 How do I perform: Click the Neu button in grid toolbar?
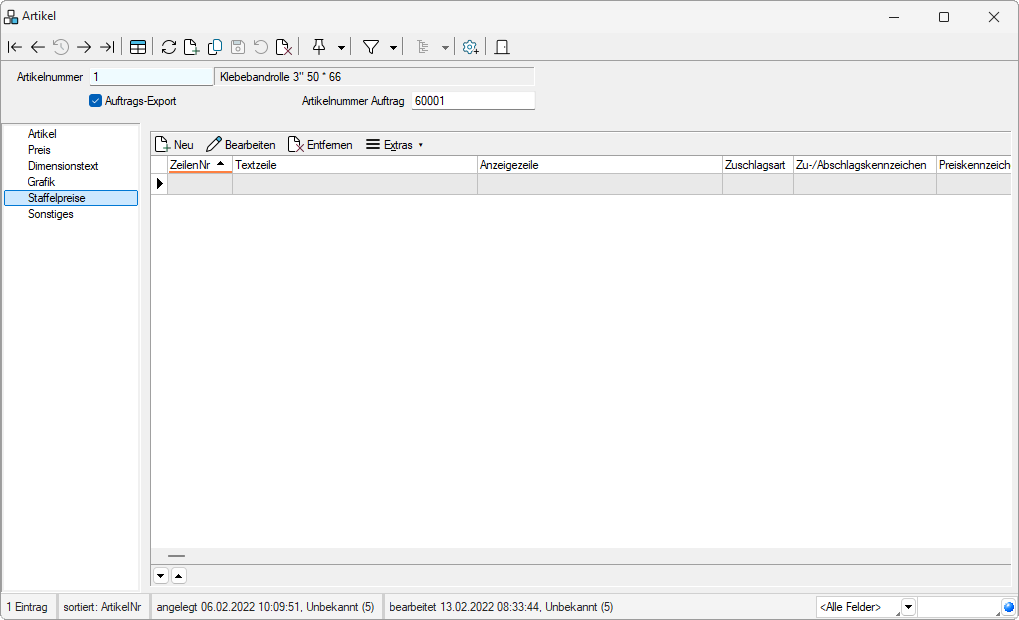[x=174, y=145]
